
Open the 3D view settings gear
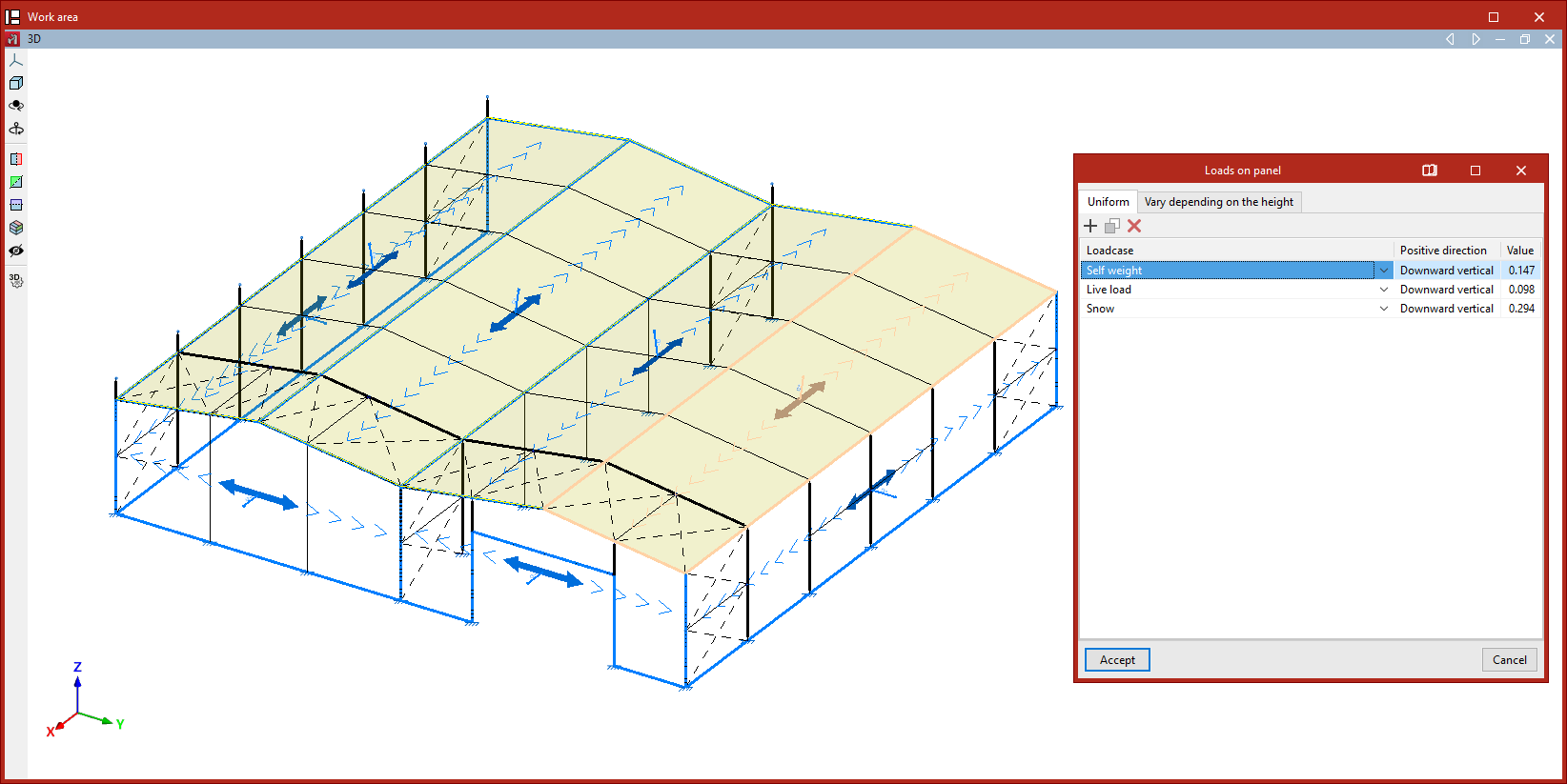tap(16, 281)
